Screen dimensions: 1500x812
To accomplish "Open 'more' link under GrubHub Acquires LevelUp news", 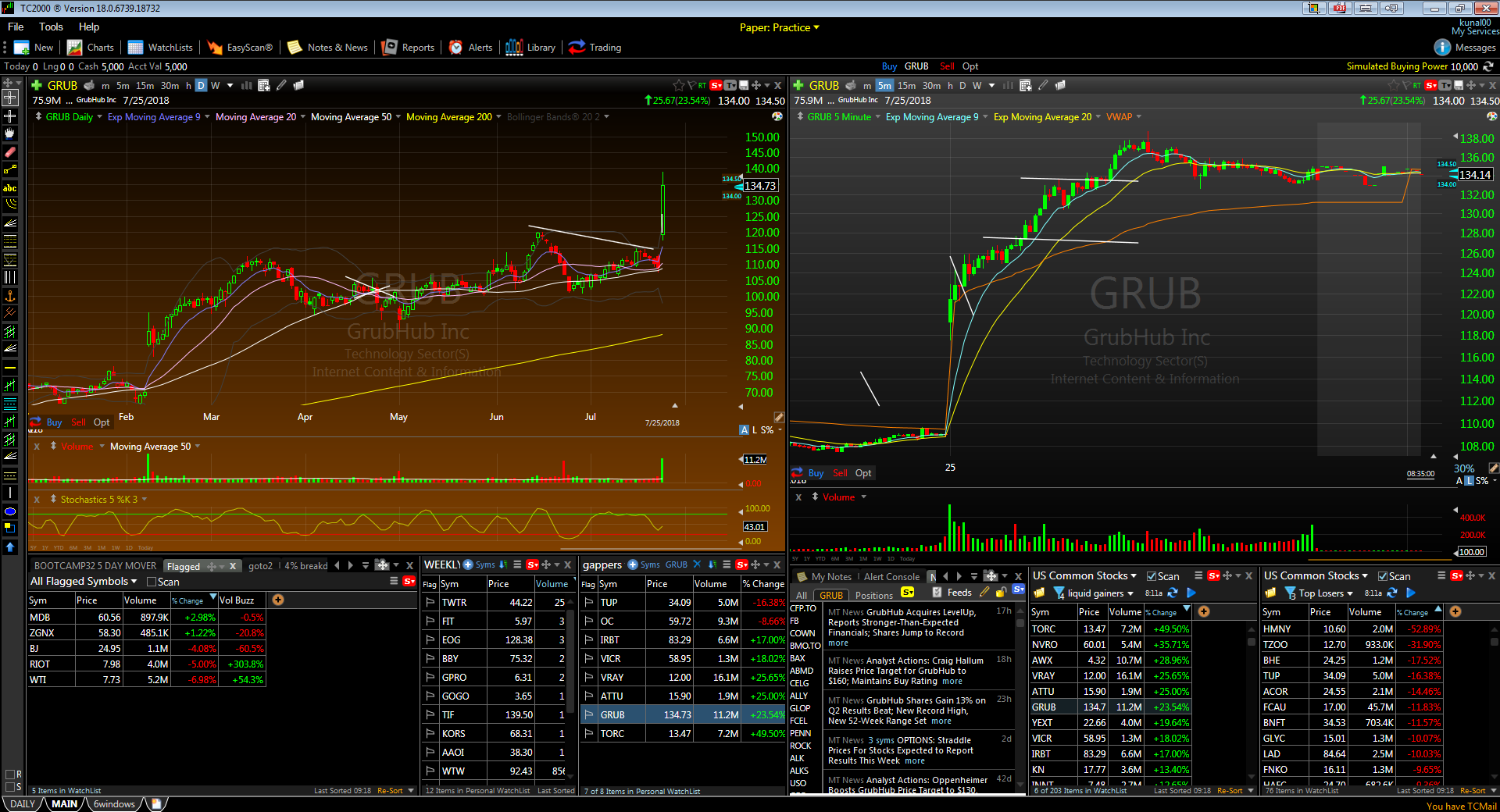I will 837,643.
